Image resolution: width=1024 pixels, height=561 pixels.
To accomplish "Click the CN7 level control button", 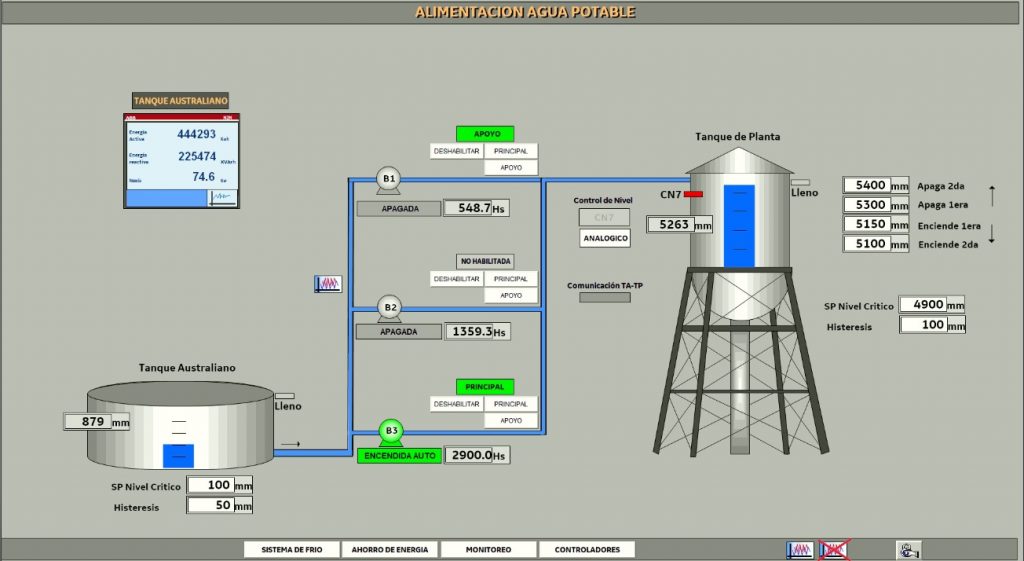I will [605, 217].
